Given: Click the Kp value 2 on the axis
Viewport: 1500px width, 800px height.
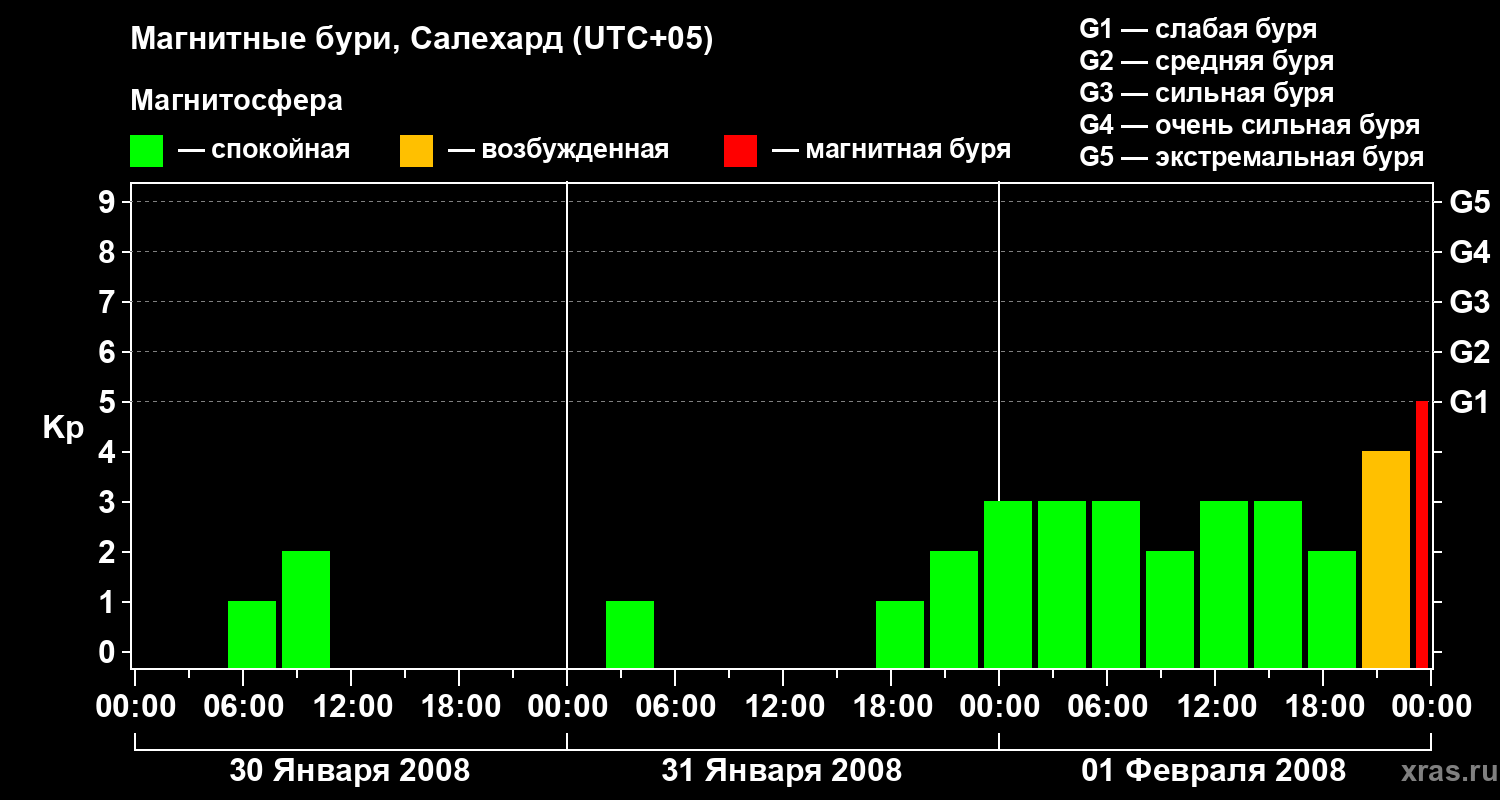Looking at the screenshot, I should (x=109, y=552).
